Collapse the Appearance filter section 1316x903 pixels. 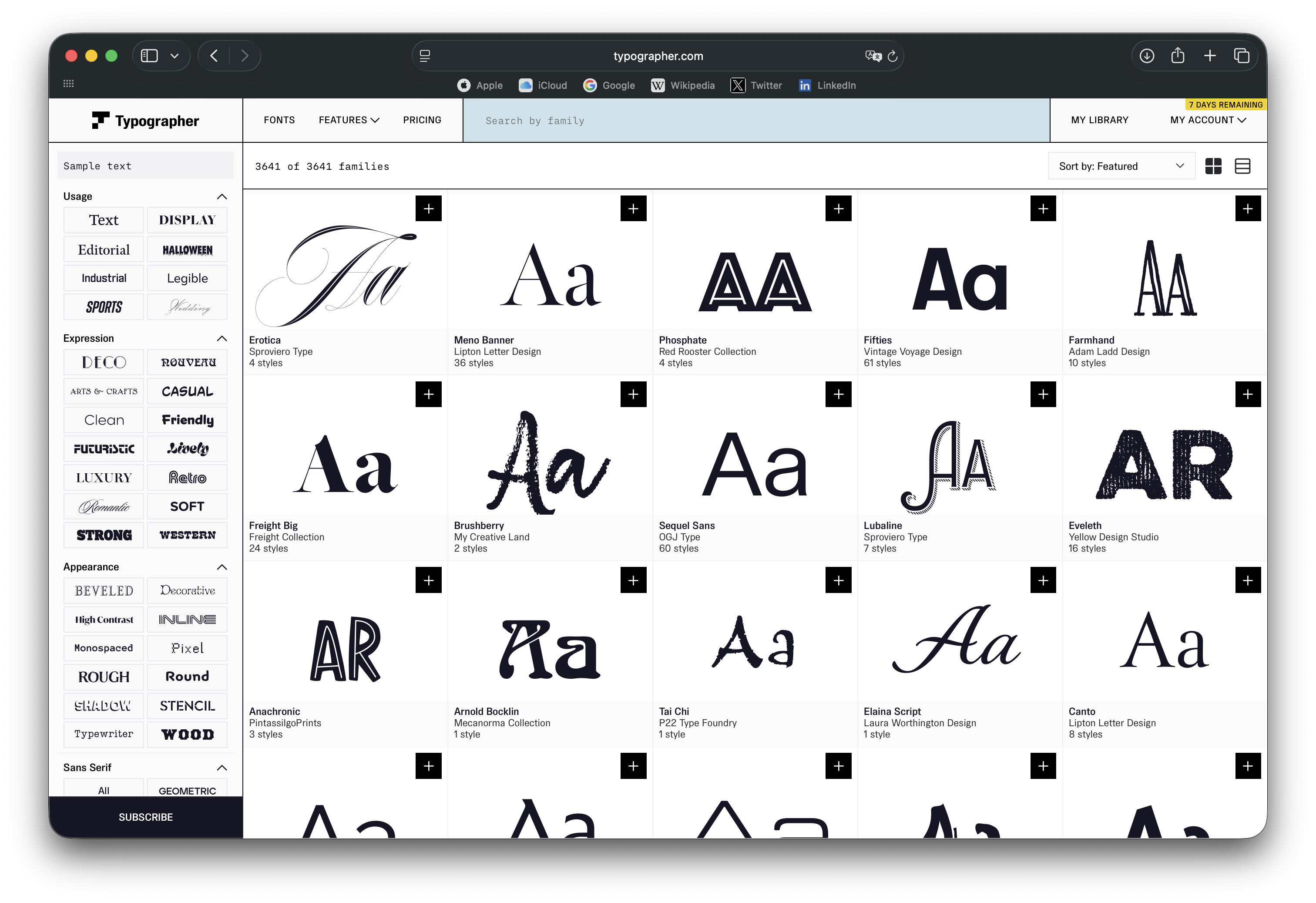click(x=222, y=567)
